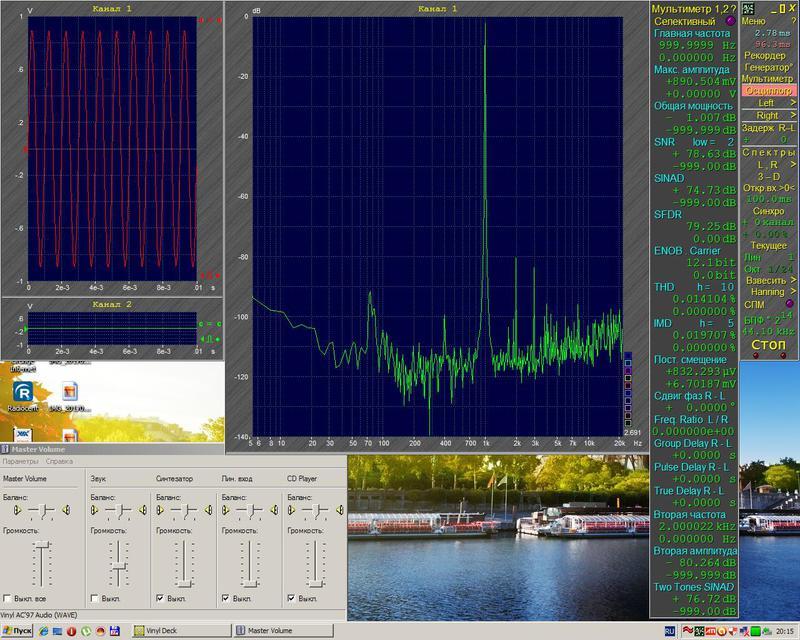Click the analyzer program icon in panel corner
The image size is (800, 640).
748,8
